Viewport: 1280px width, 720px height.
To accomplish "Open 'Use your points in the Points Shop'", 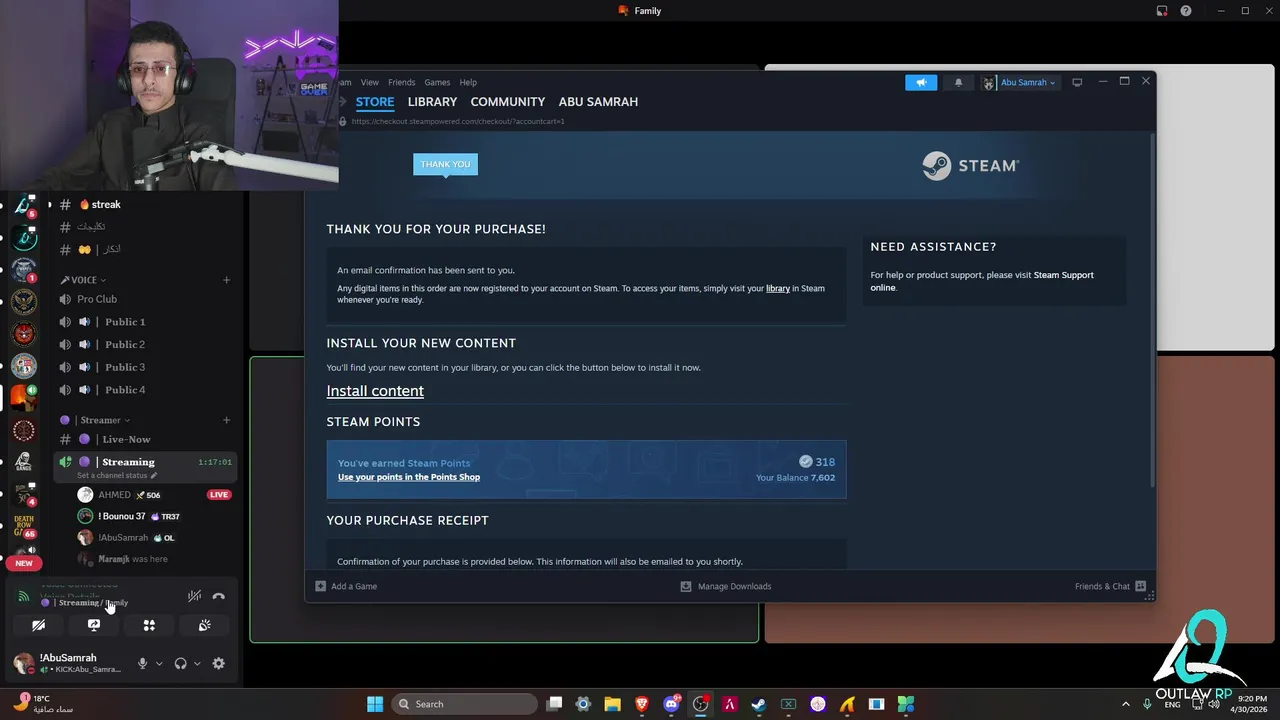I will [x=409, y=477].
